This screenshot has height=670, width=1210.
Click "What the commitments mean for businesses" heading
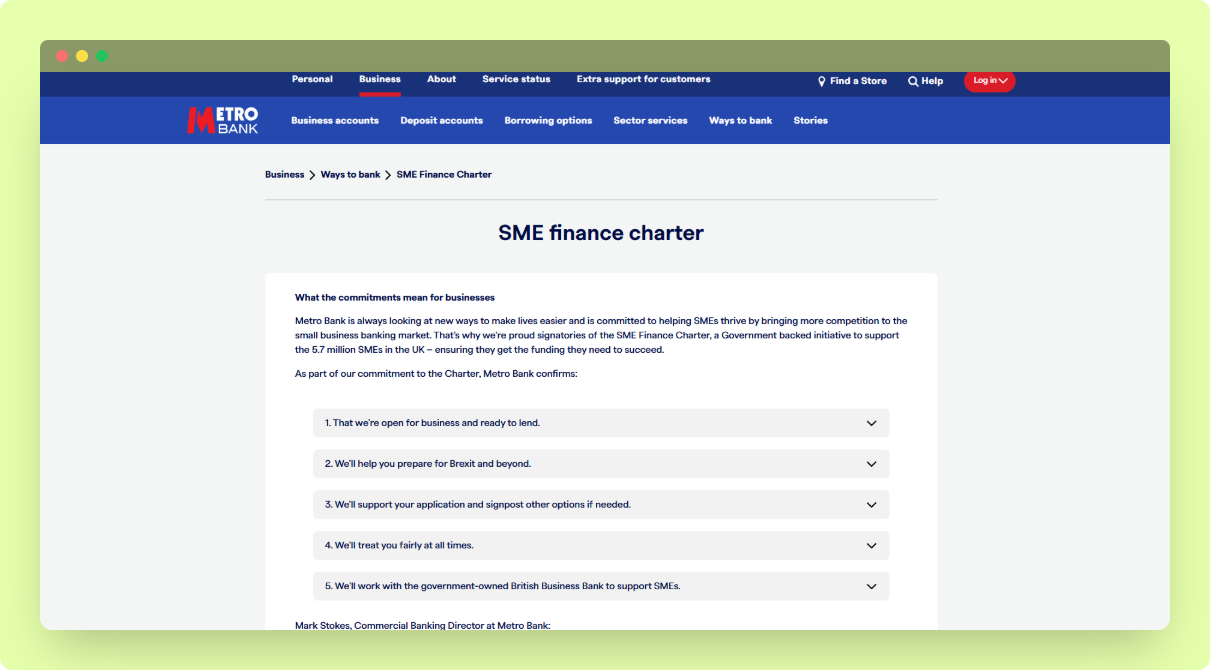394,297
